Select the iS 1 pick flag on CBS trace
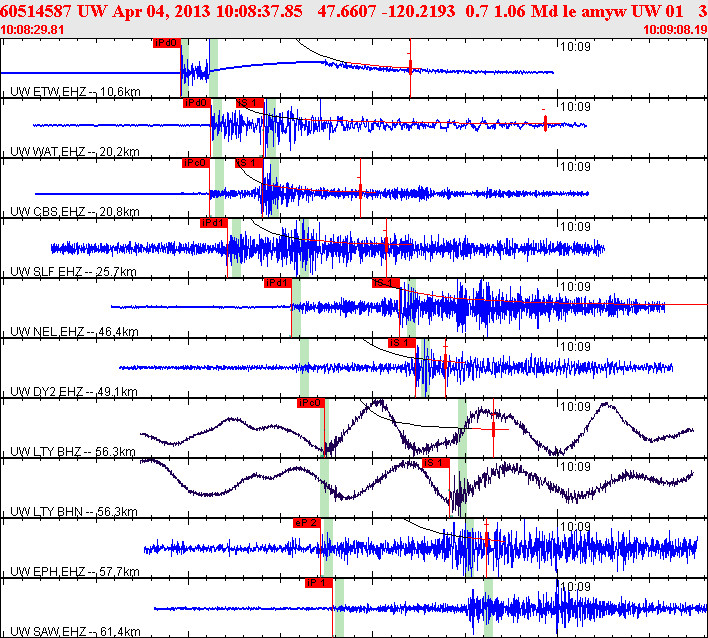 (x=249, y=163)
